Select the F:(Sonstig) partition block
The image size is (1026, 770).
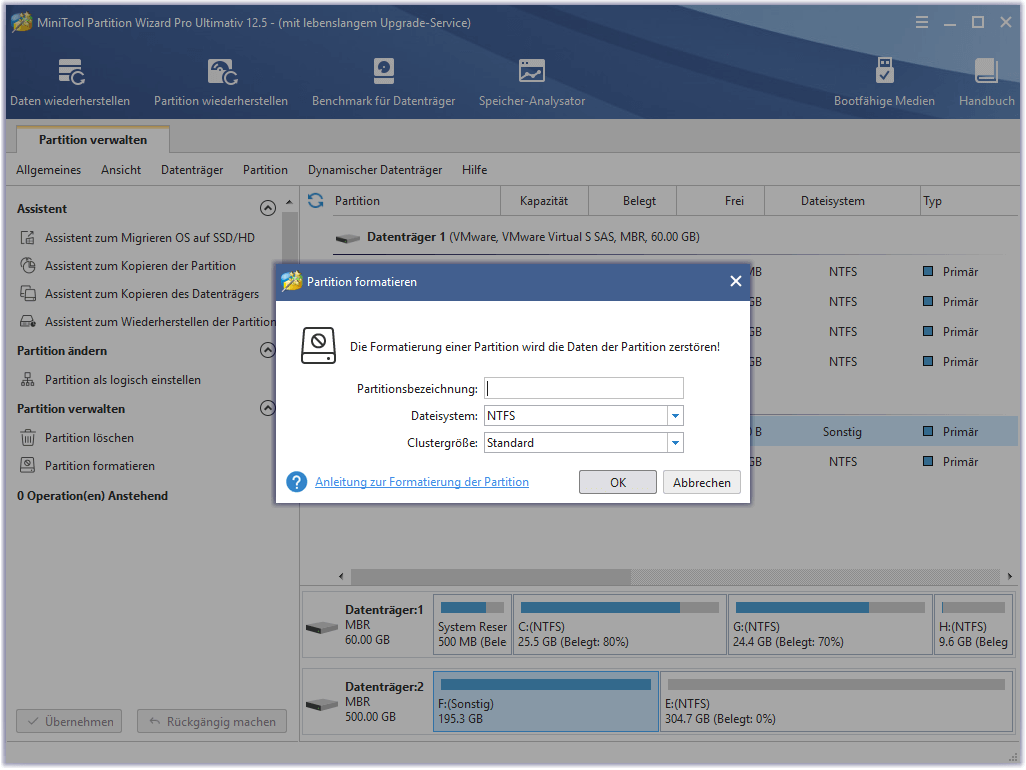point(546,701)
